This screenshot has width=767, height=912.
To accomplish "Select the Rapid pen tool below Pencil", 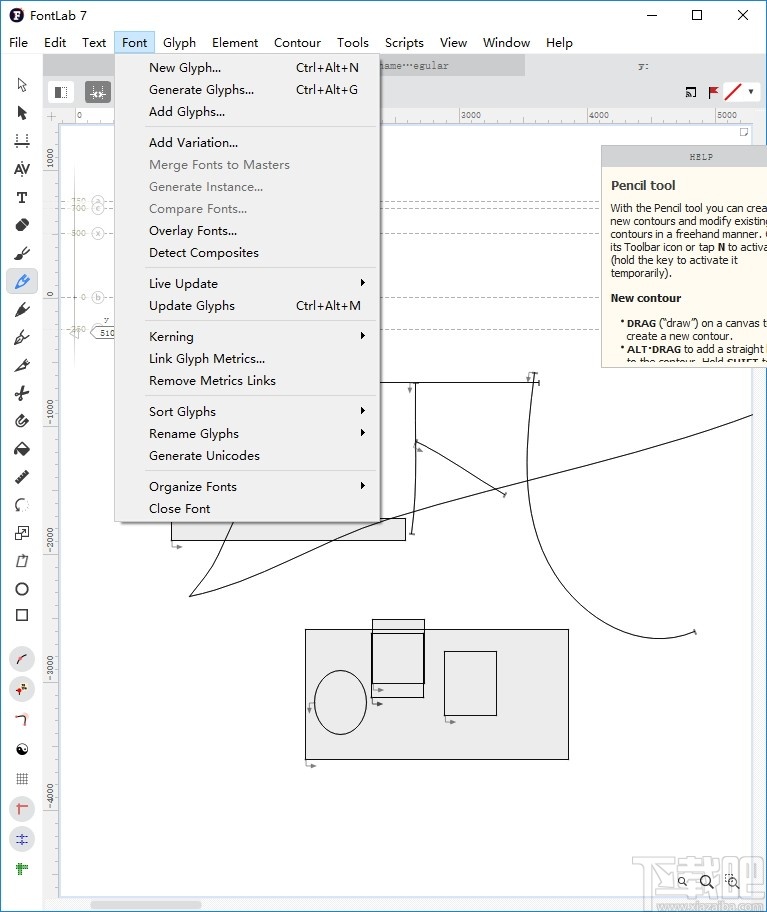I will coord(22,309).
